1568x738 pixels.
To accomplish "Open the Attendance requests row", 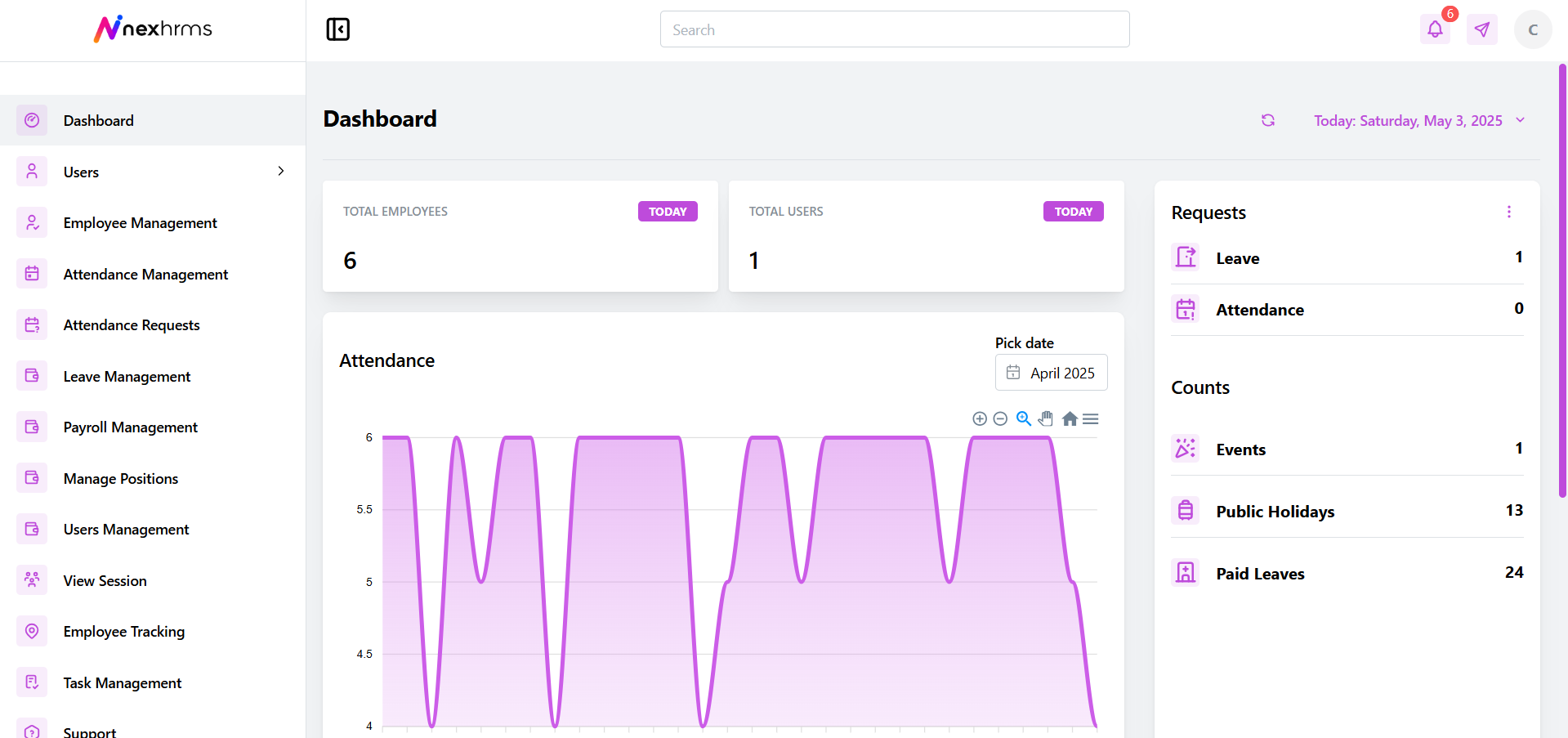I will click(1347, 309).
